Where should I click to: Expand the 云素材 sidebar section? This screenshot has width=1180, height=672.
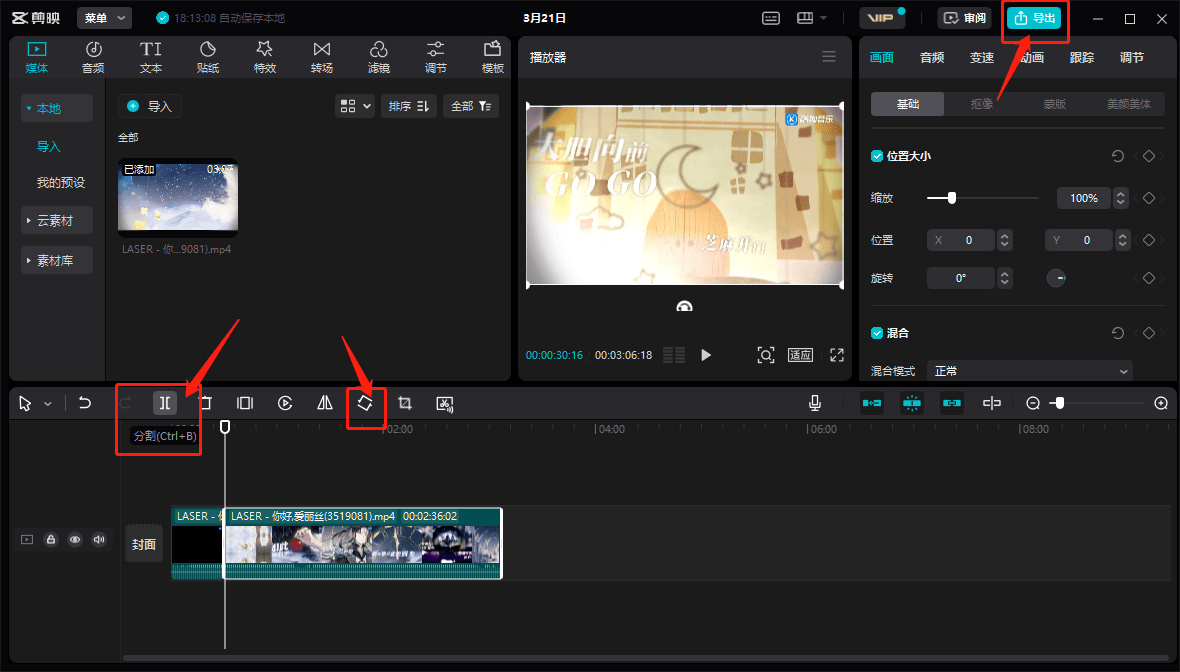pos(57,220)
